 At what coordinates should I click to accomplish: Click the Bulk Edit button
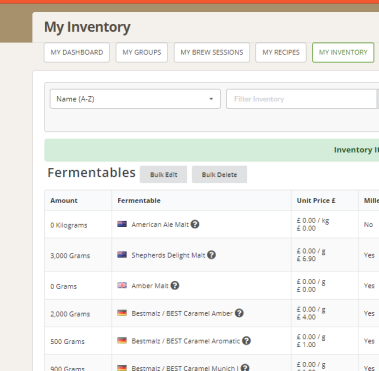(x=163, y=174)
